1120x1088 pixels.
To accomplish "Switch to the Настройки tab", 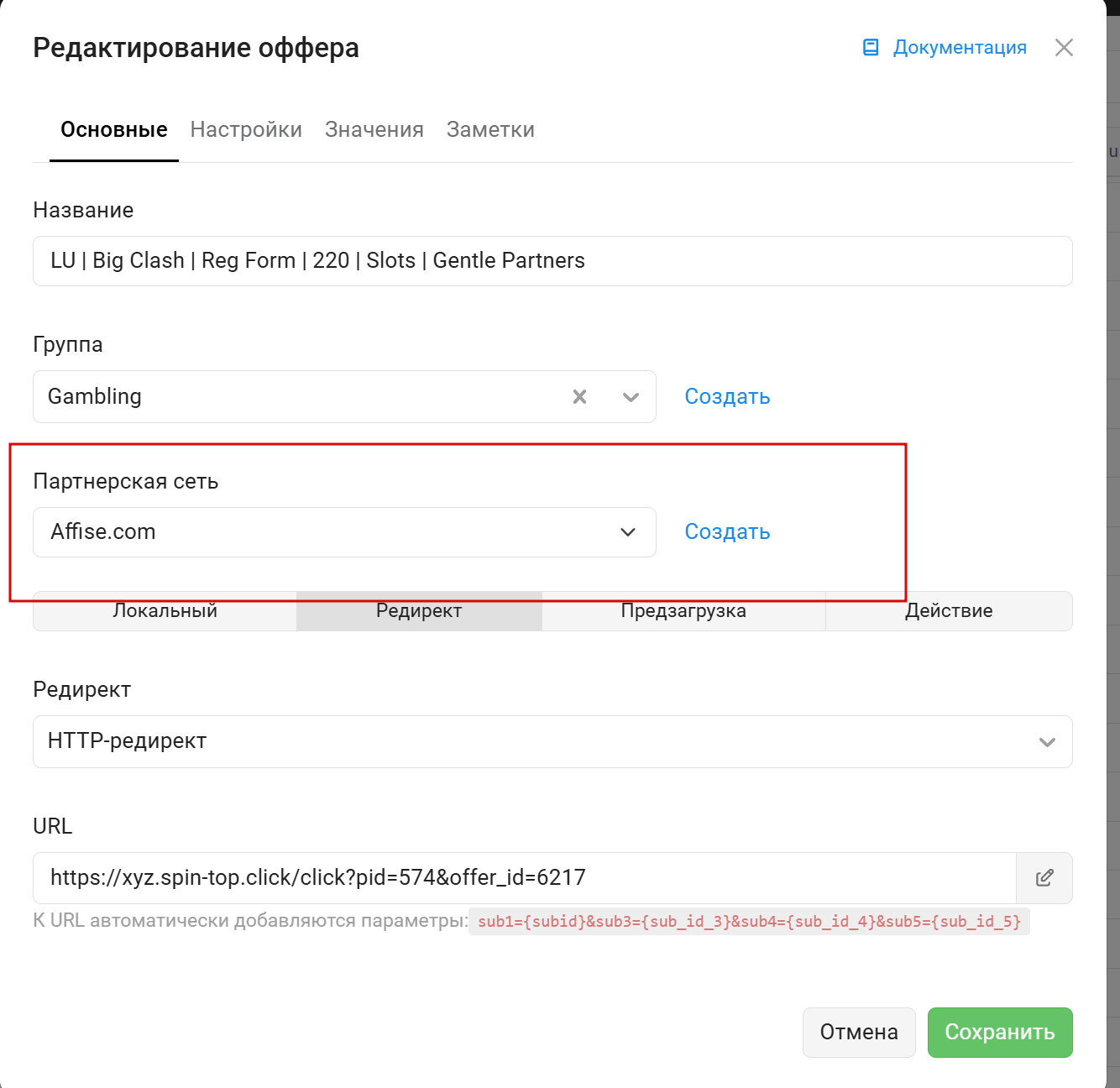I will [x=246, y=130].
